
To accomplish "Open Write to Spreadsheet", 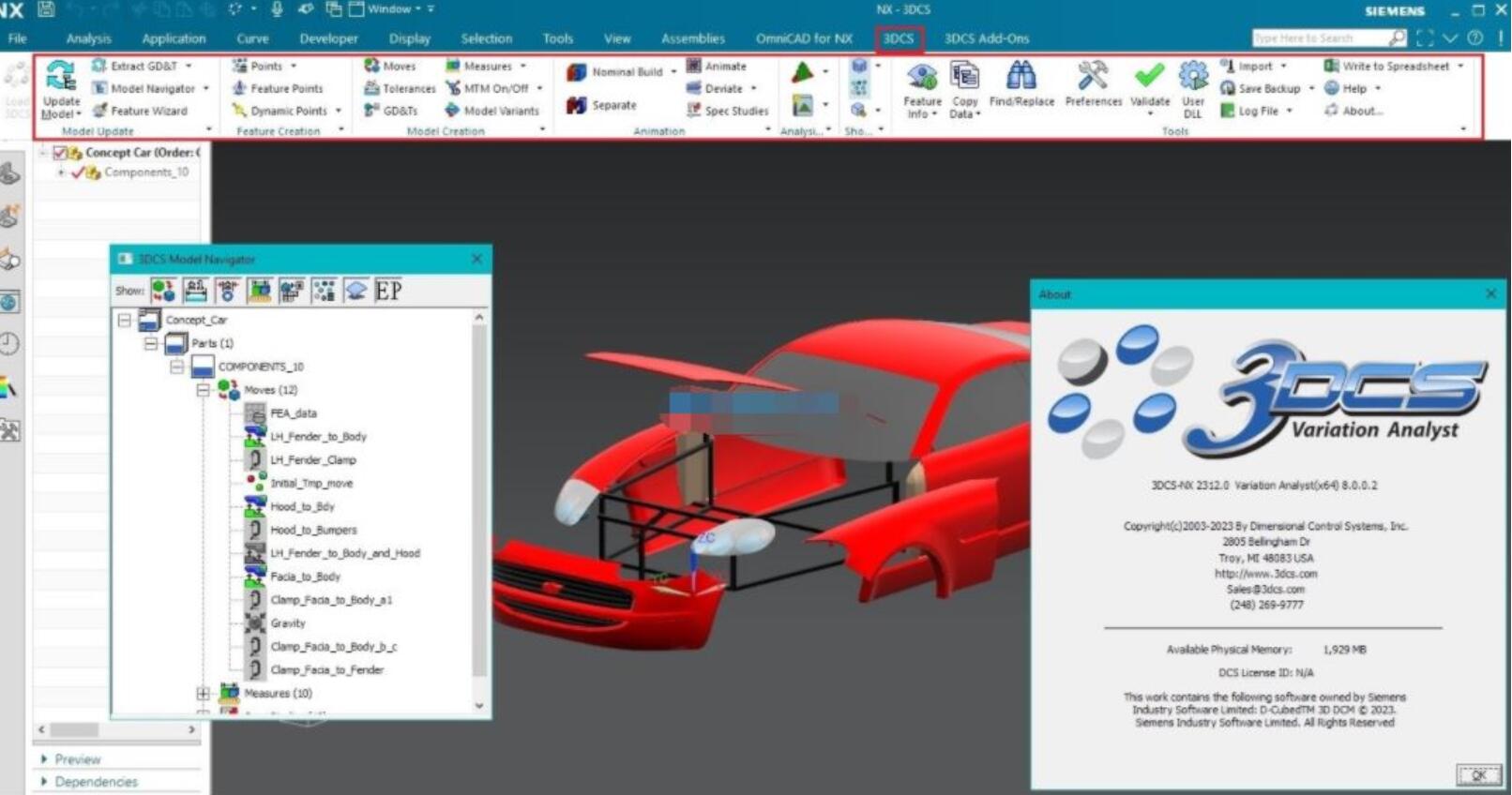I will [x=1394, y=66].
